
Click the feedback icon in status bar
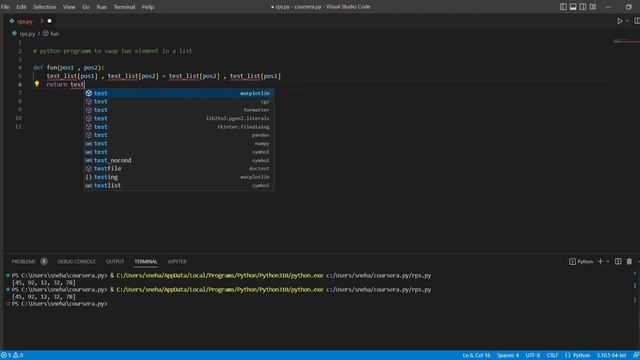pyautogui.click(x=636, y=356)
